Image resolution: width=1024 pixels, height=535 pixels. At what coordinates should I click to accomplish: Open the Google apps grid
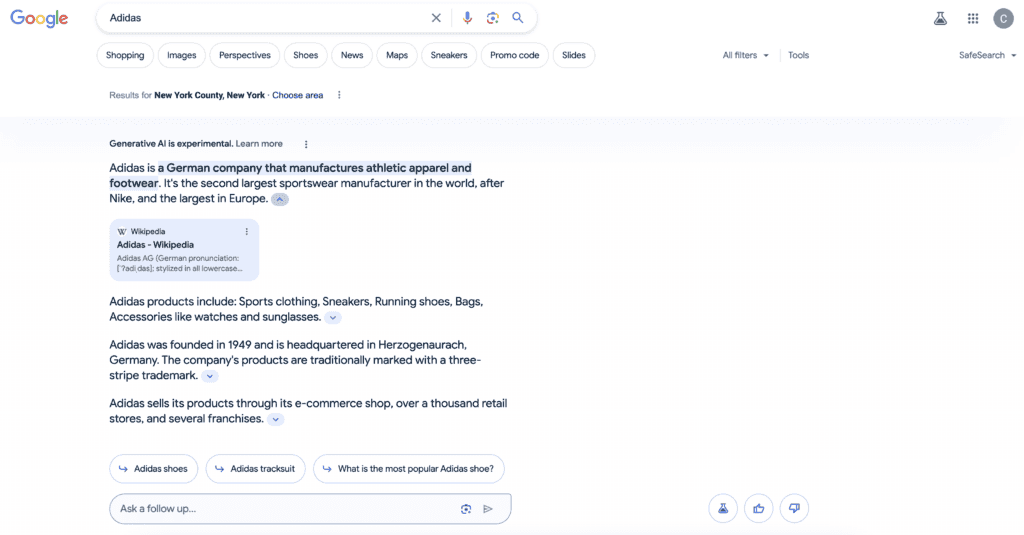coord(973,18)
